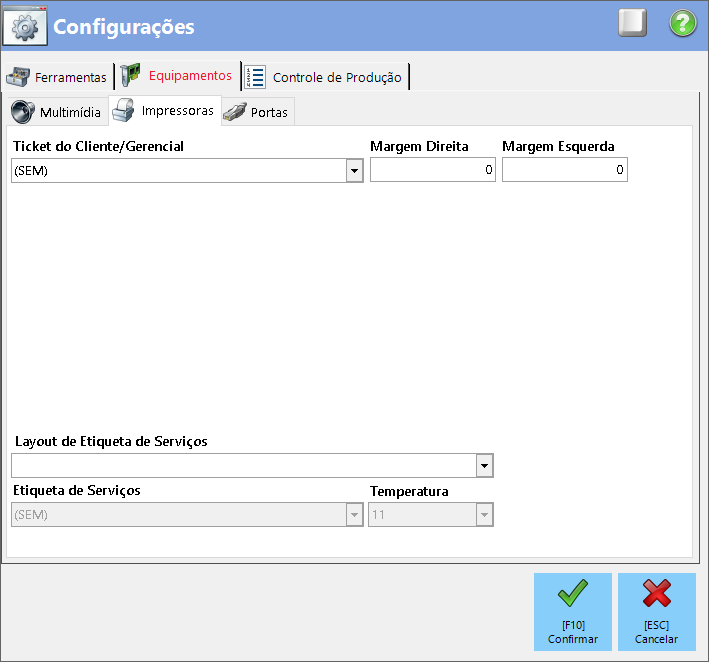Focus the Margem Esquerda input field
This screenshot has width=709, height=662.
click(564, 171)
